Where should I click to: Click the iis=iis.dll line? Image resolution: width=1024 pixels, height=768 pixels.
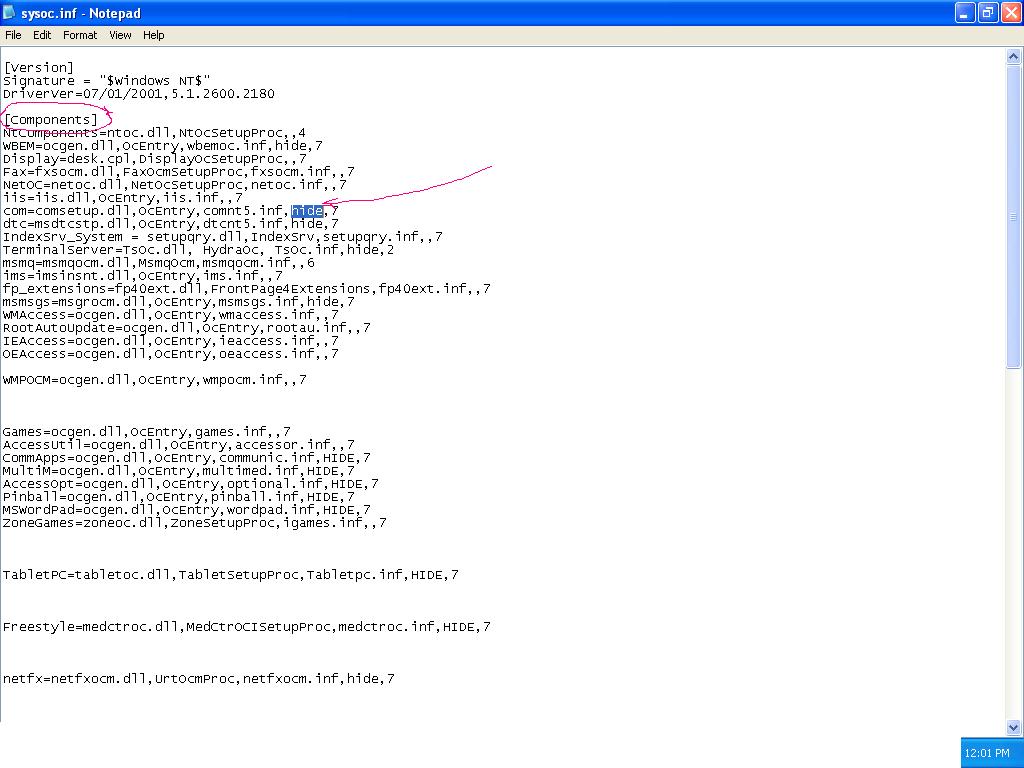[x=123, y=198]
